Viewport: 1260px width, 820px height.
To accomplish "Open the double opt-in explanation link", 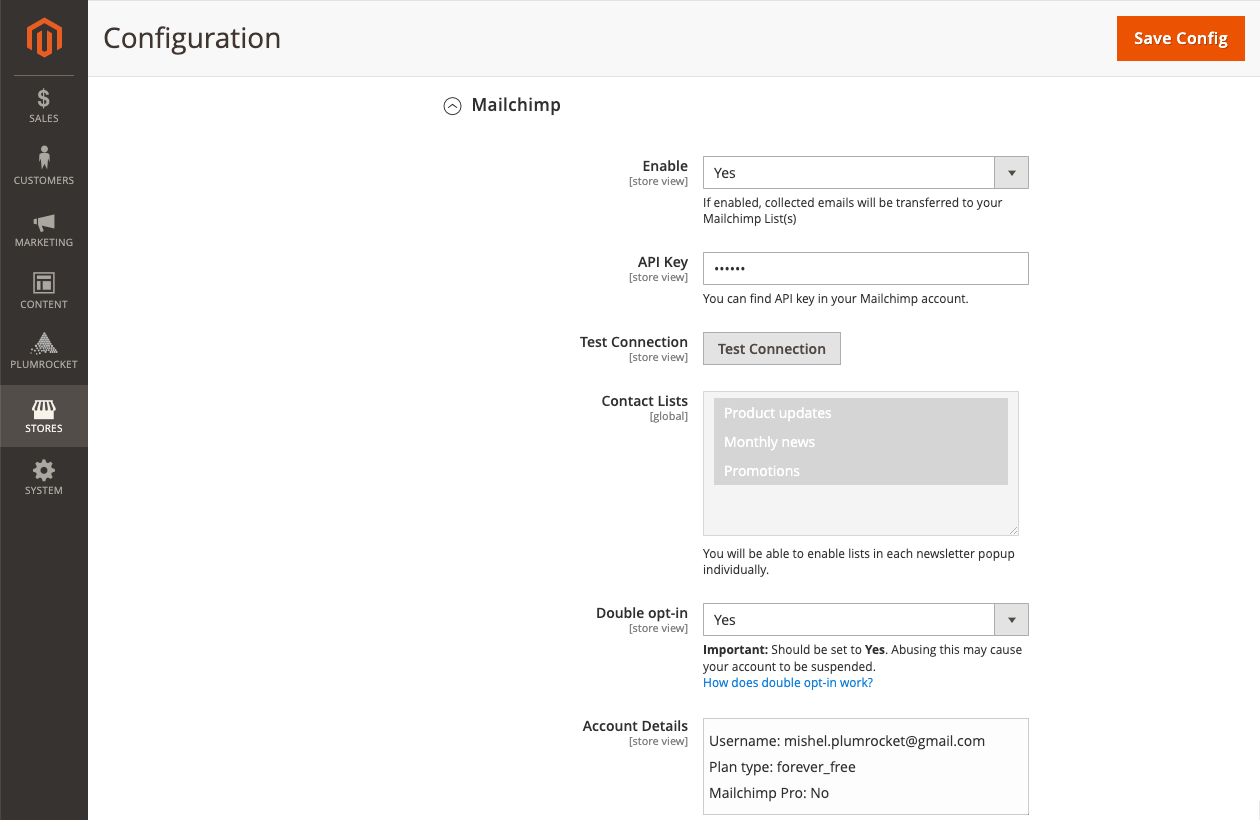I will [787, 682].
